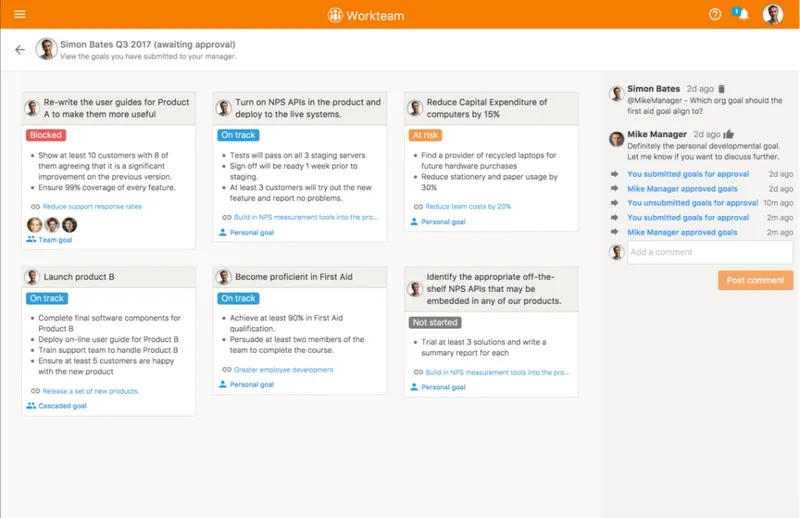The image size is (800, 518).
Task: Open Re-write the user guides goal title
Action: pos(116,108)
